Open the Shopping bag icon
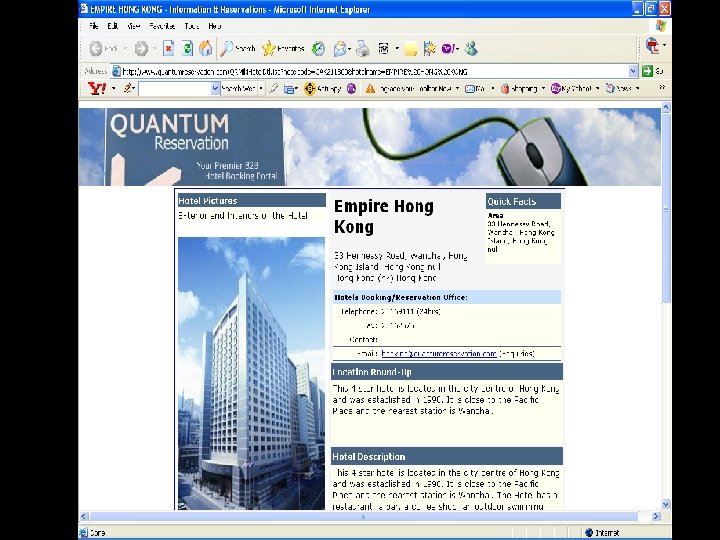720x540 pixels. (505, 89)
